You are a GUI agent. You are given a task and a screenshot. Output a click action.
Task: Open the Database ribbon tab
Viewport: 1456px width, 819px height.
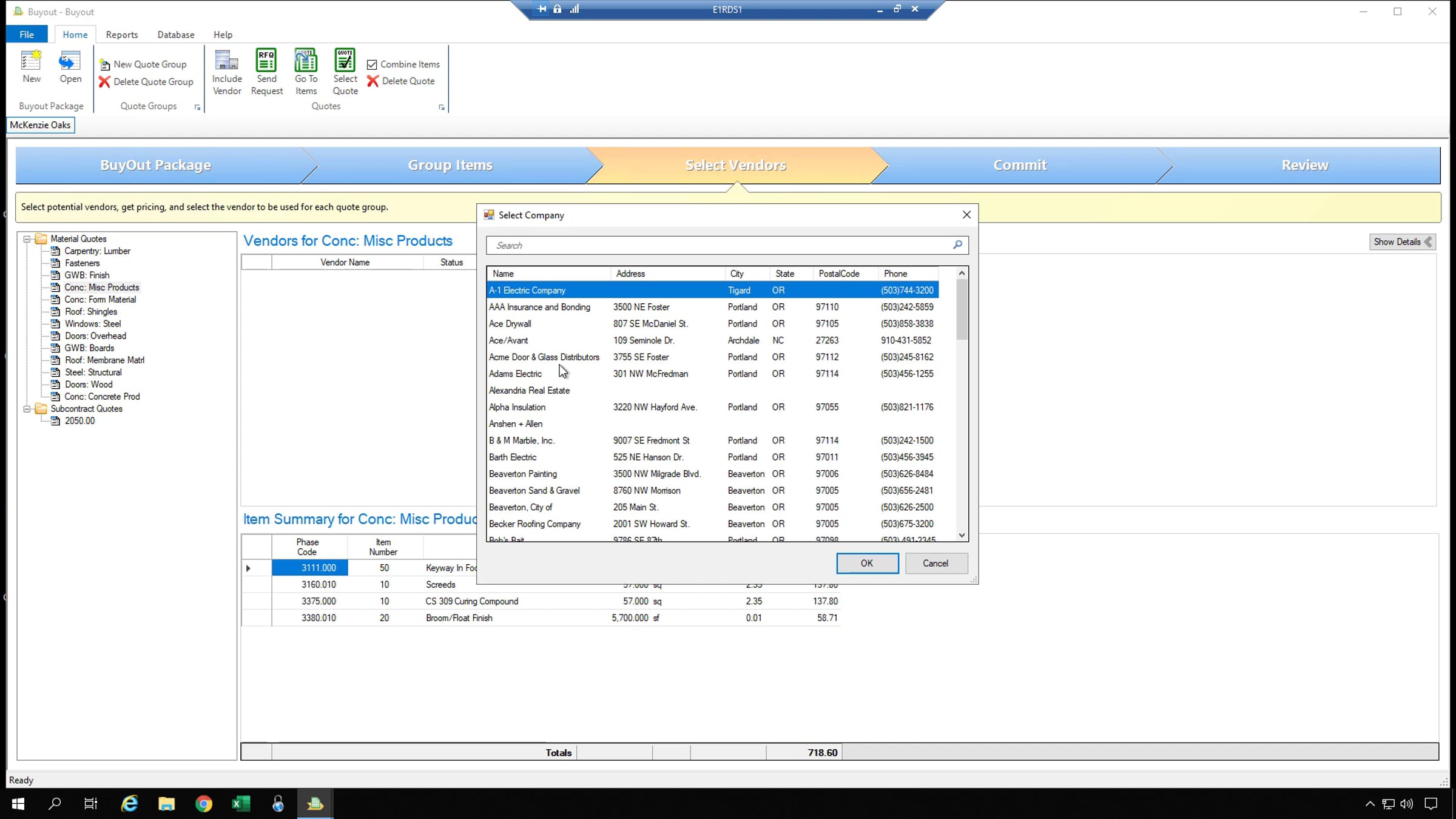point(175,35)
